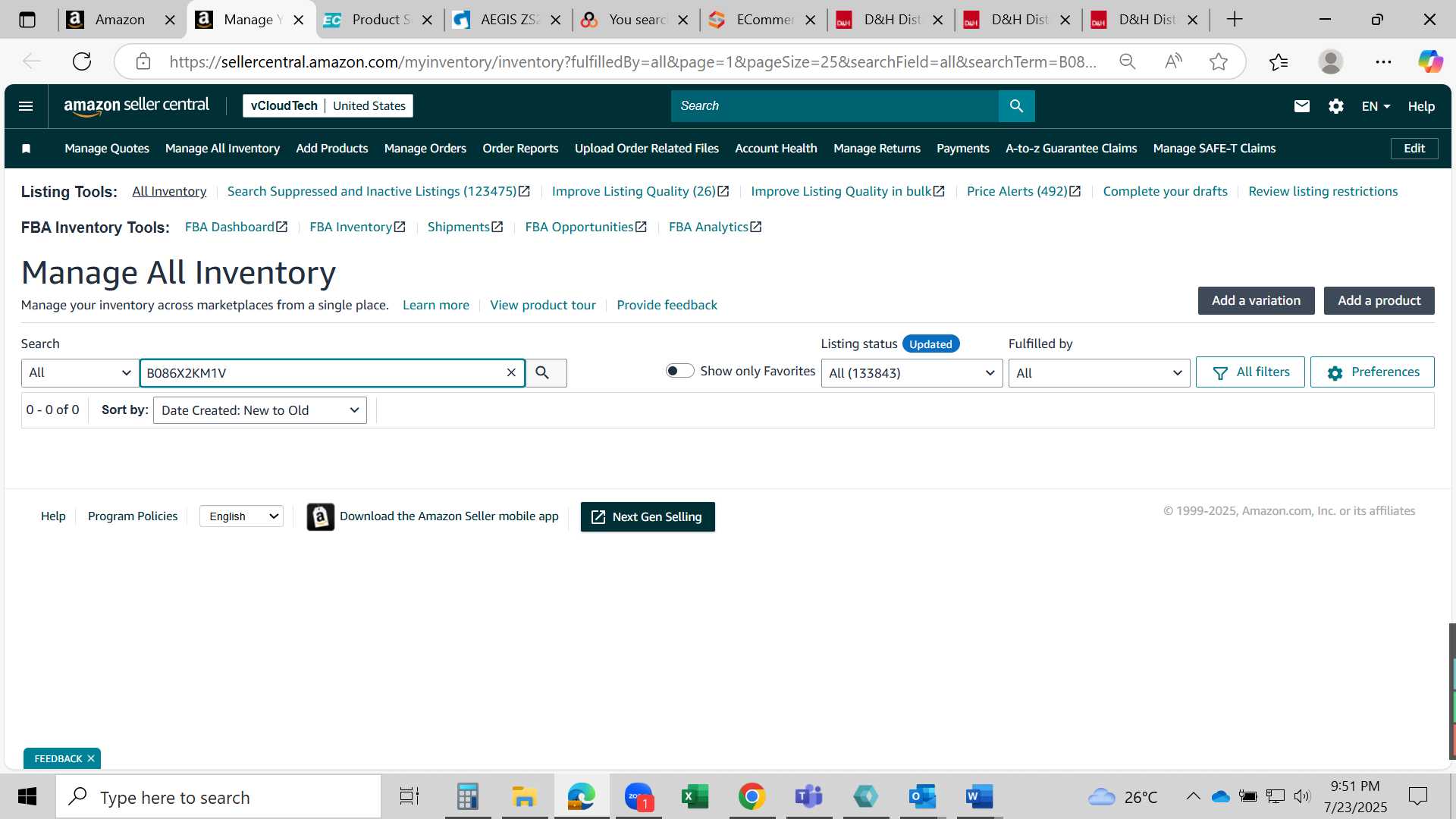This screenshot has height=819, width=1456.
Task: Open a new browser tab
Action: [x=1235, y=20]
